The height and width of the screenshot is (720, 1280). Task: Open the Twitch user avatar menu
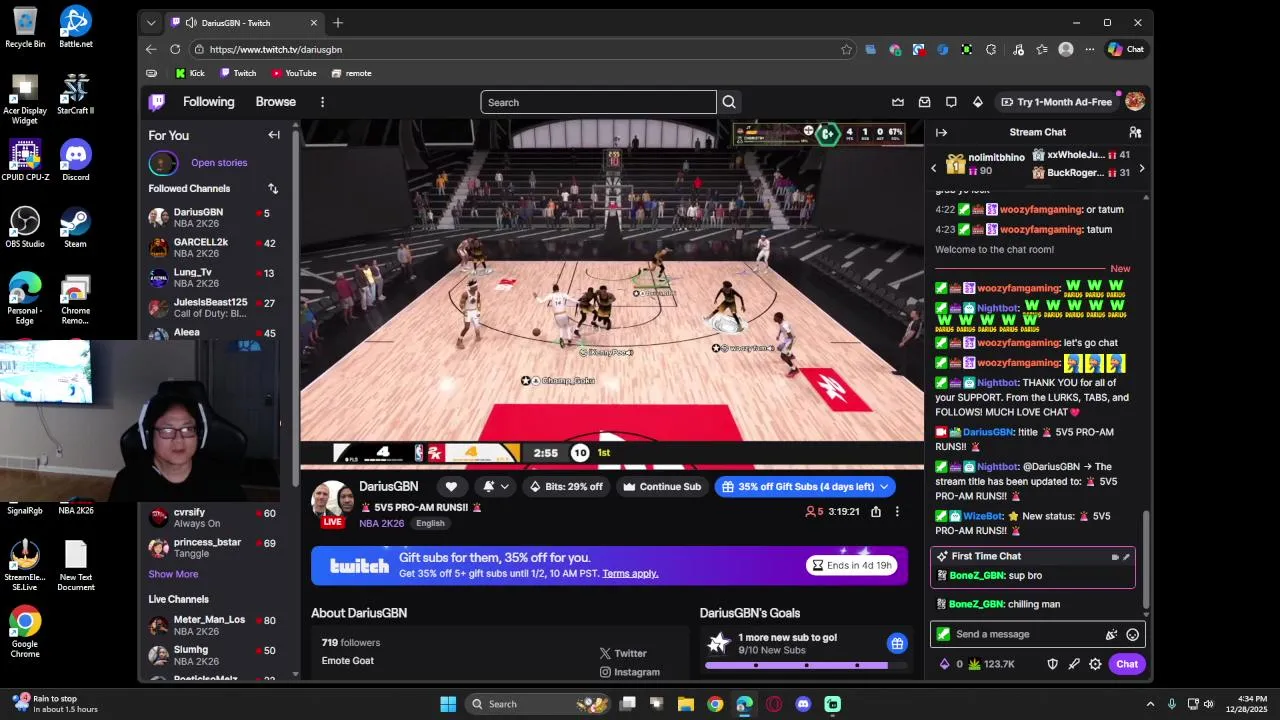click(x=1135, y=102)
